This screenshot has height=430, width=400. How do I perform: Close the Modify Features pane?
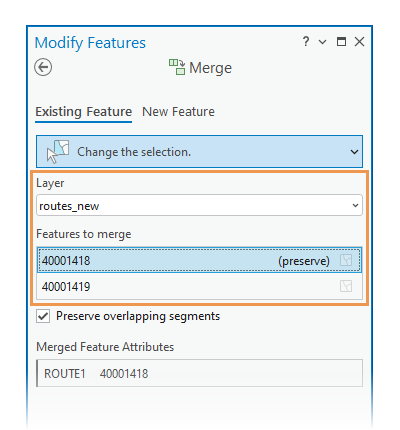click(359, 42)
